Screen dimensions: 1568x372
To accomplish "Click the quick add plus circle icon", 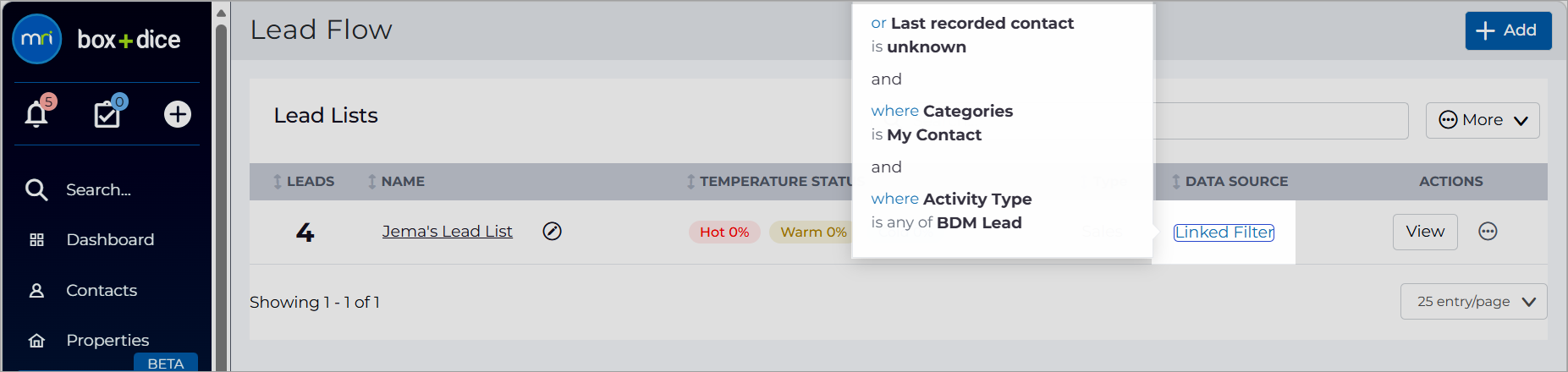I will point(178,114).
